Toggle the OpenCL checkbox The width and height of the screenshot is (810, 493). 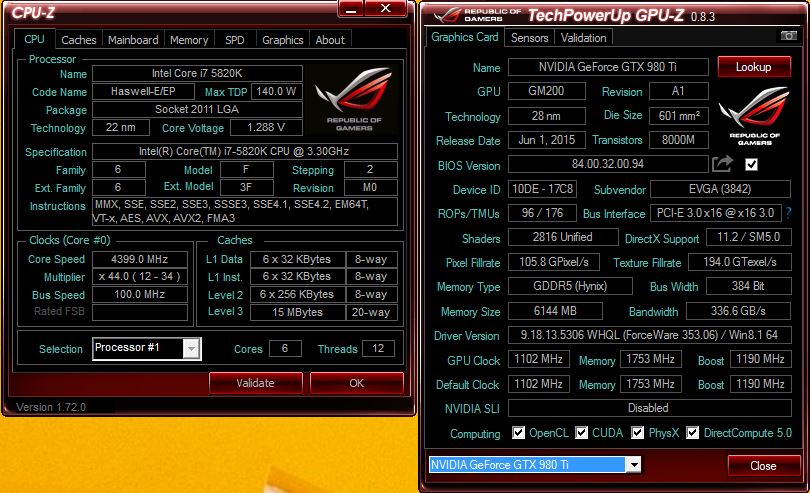519,433
